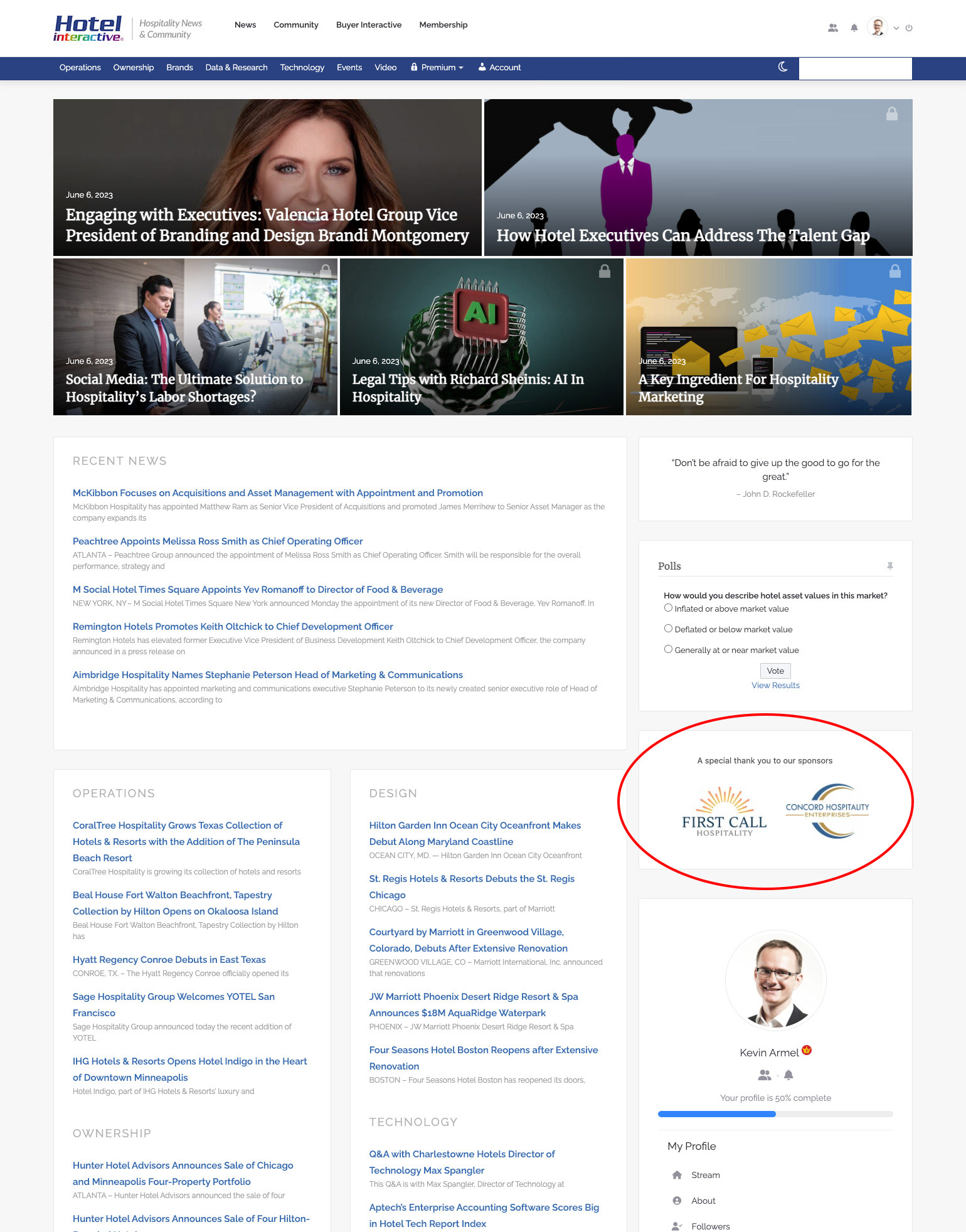This screenshot has width=966, height=1232.
Task: Go to Data & Research section
Action: tap(236, 67)
